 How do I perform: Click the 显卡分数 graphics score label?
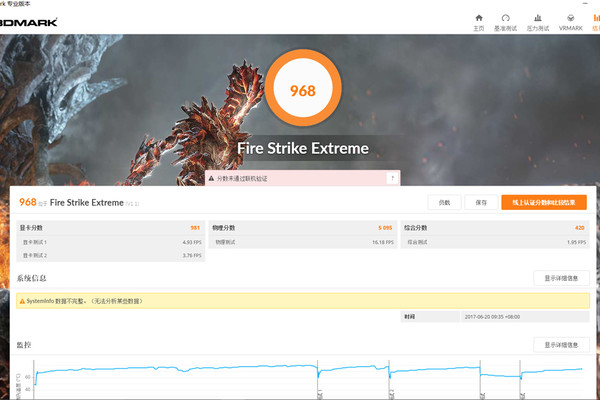click(31, 228)
